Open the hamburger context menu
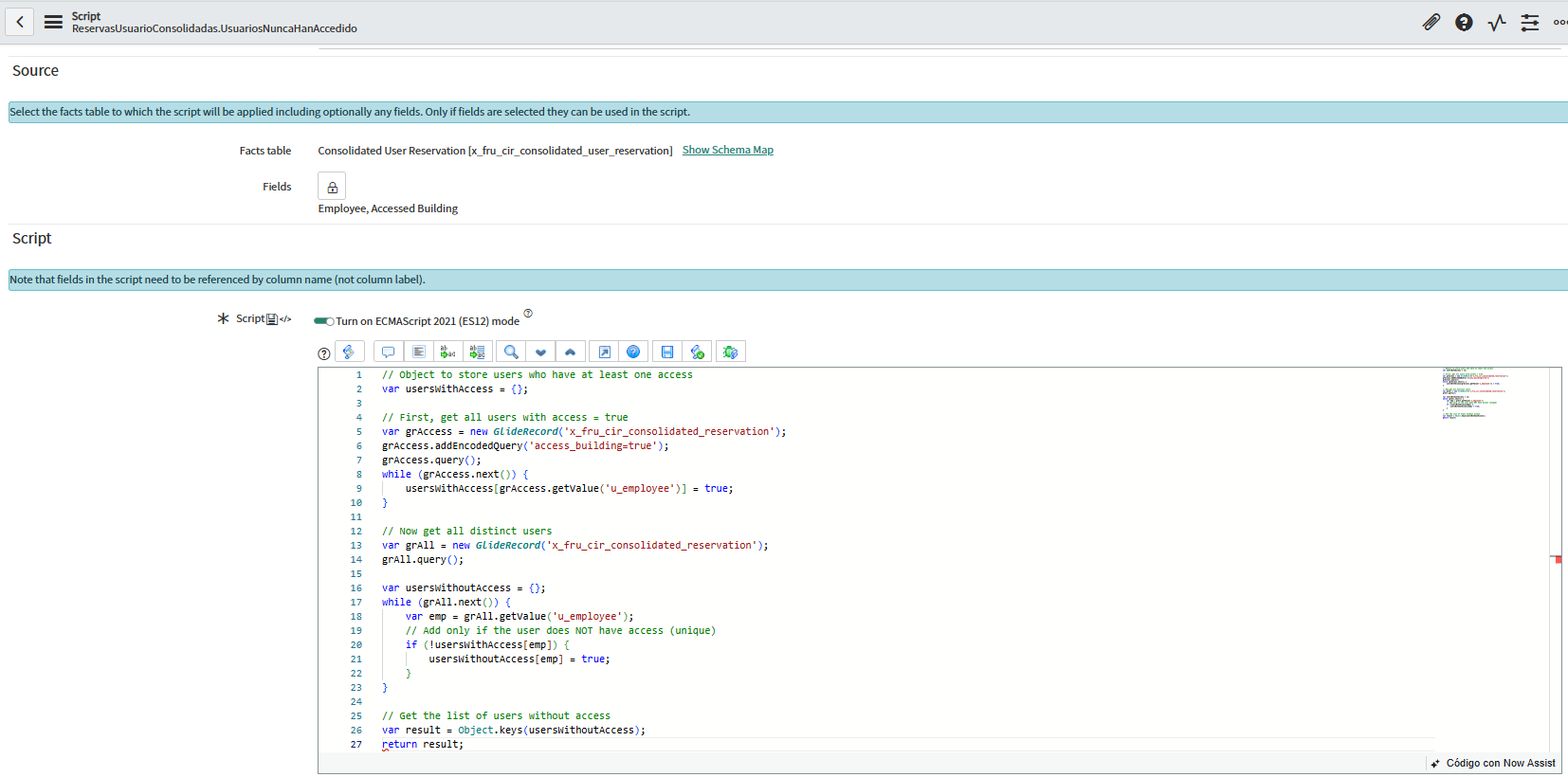The height and width of the screenshot is (777, 1568). (x=53, y=22)
